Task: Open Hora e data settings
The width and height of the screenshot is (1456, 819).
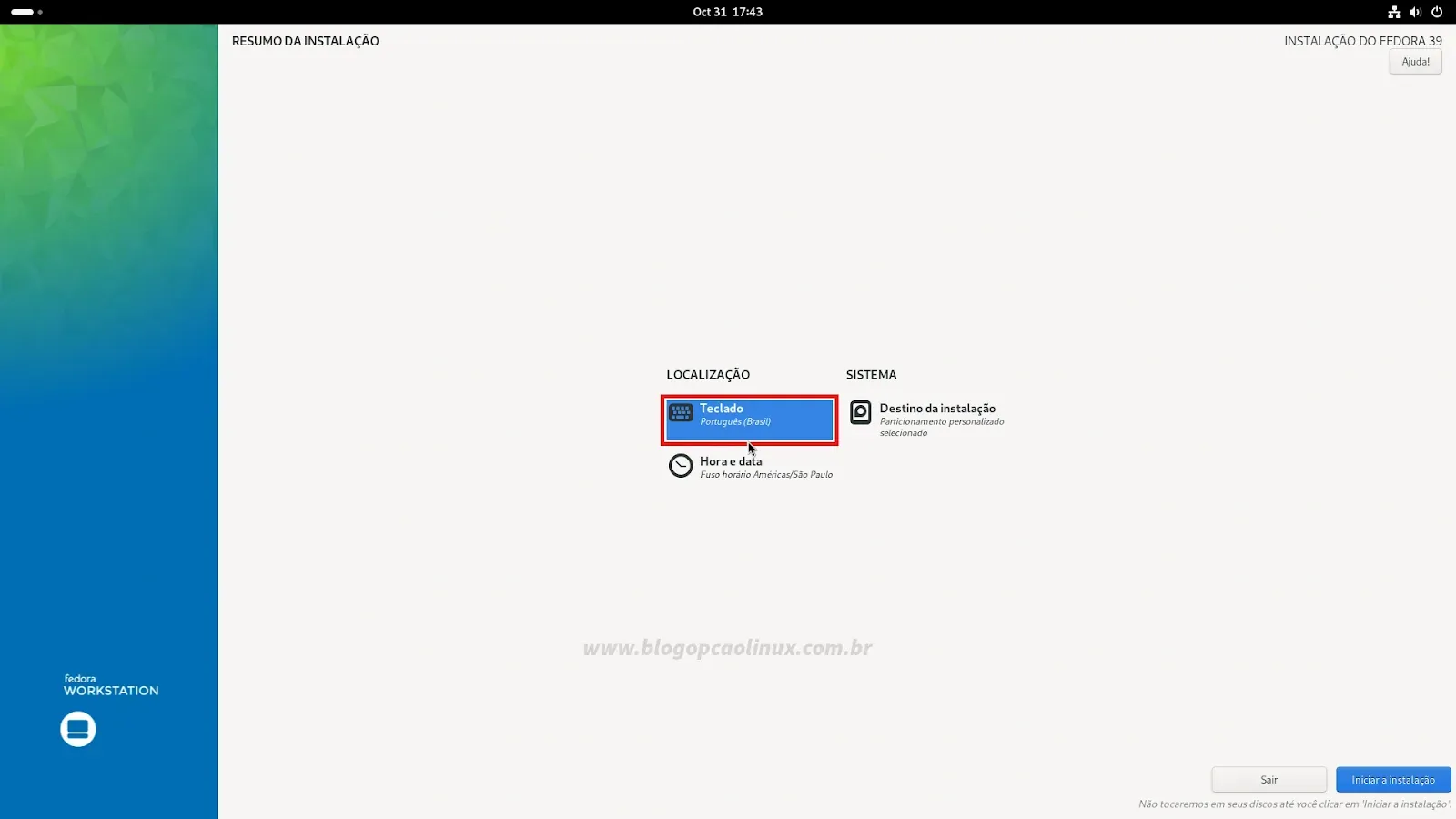Action: click(751, 467)
